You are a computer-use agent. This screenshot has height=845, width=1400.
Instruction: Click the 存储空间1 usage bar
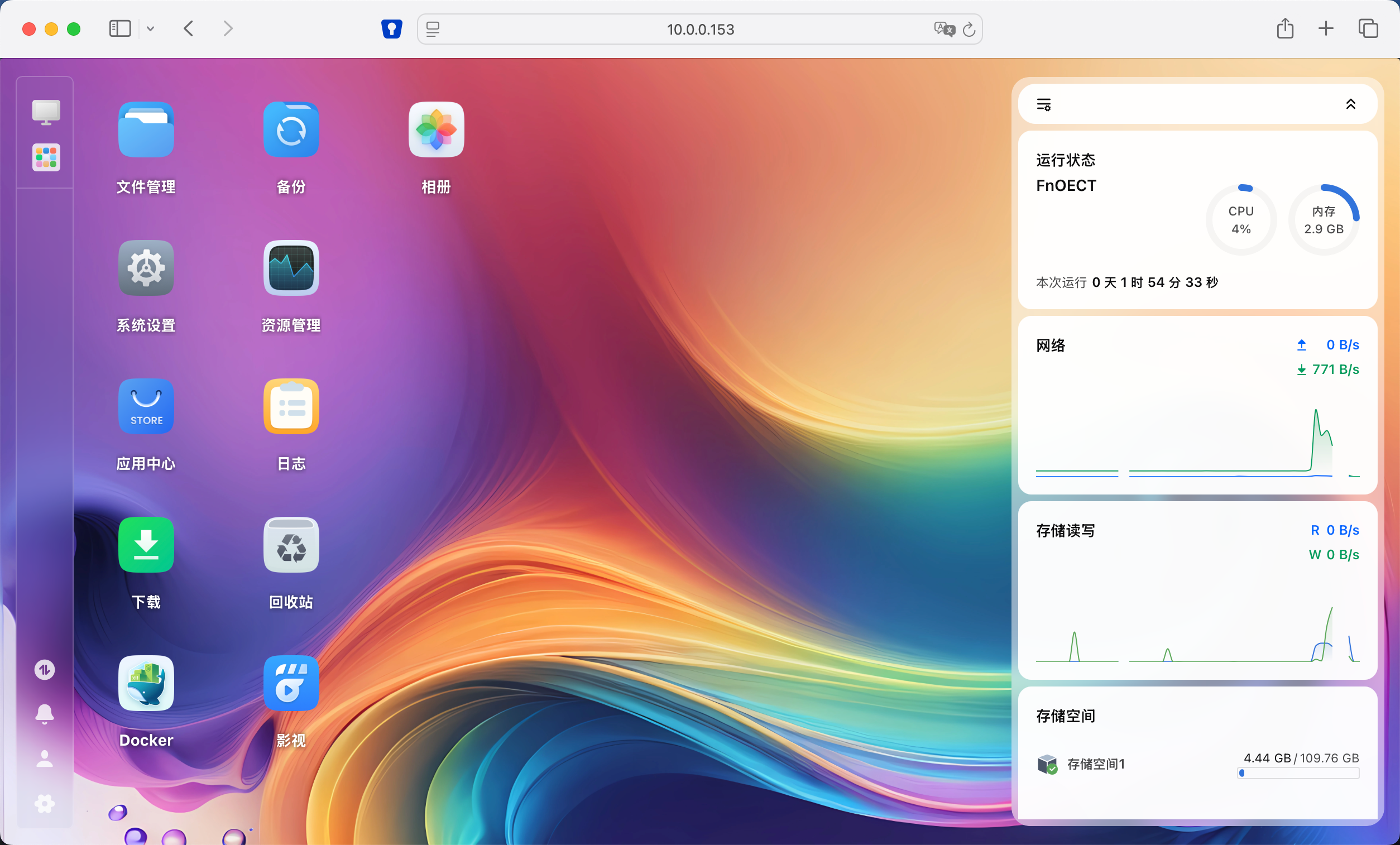coord(1298,773)
